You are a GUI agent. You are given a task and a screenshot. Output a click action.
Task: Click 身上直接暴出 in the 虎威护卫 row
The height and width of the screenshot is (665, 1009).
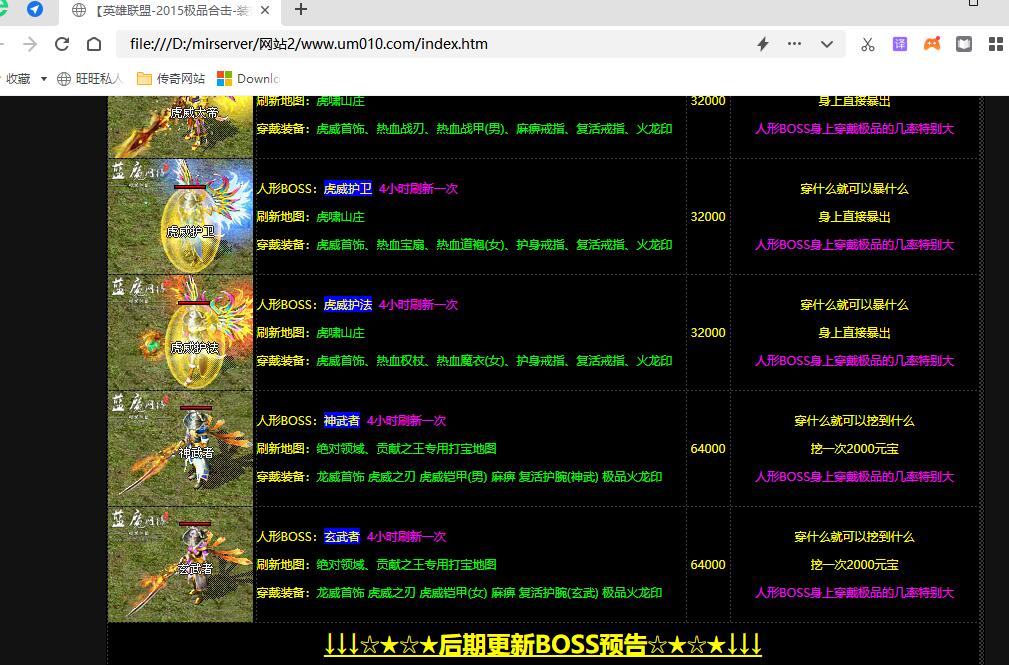click(x=854, y=217)
